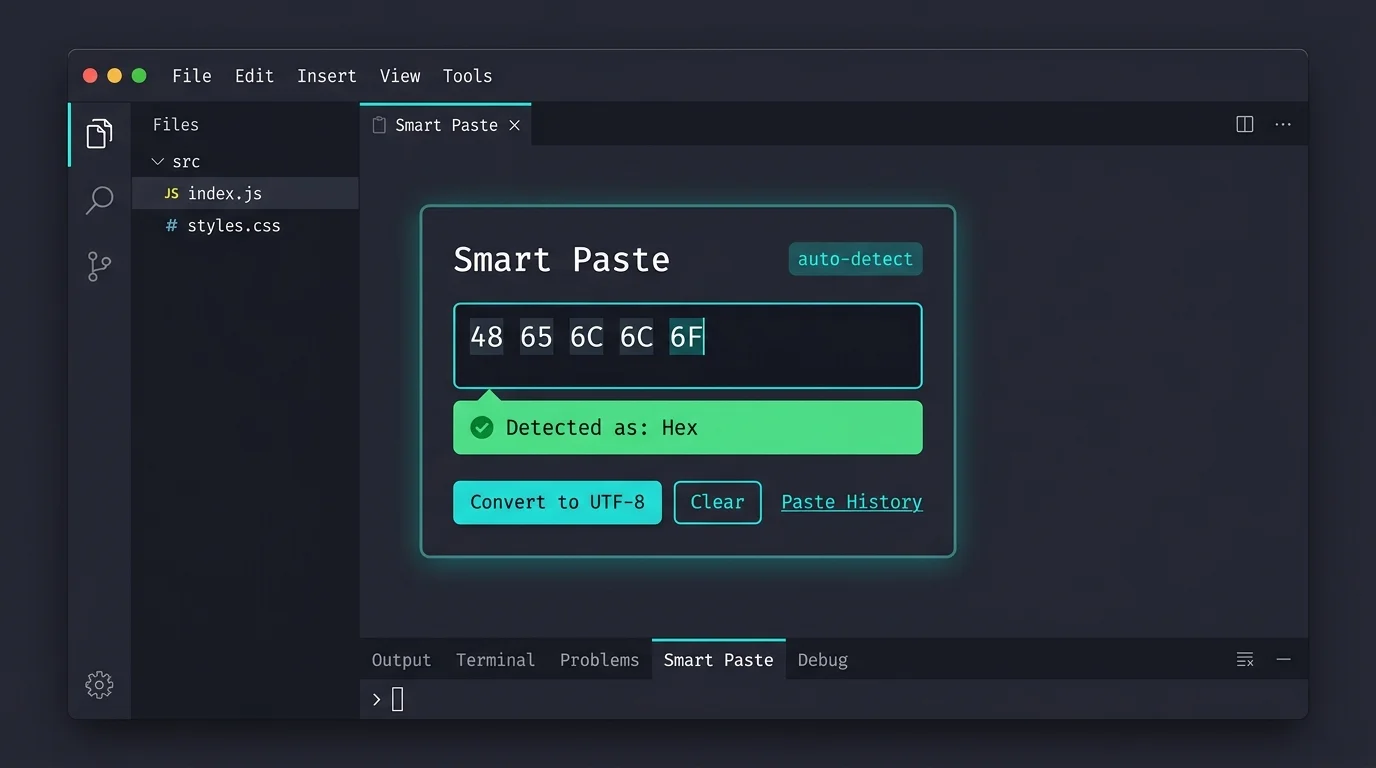Click the split editor icon

point(1243,124)
